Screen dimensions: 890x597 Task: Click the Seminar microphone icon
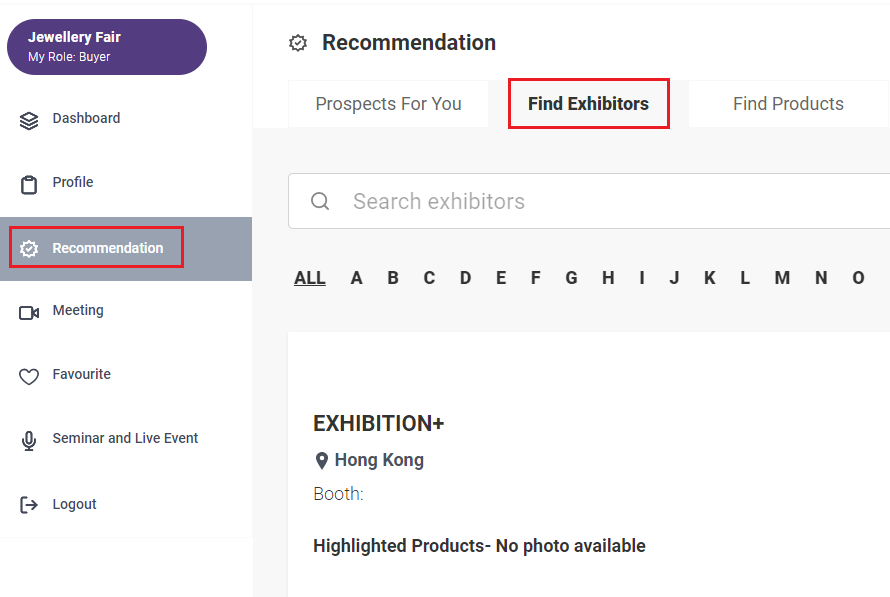click(29, 441)
